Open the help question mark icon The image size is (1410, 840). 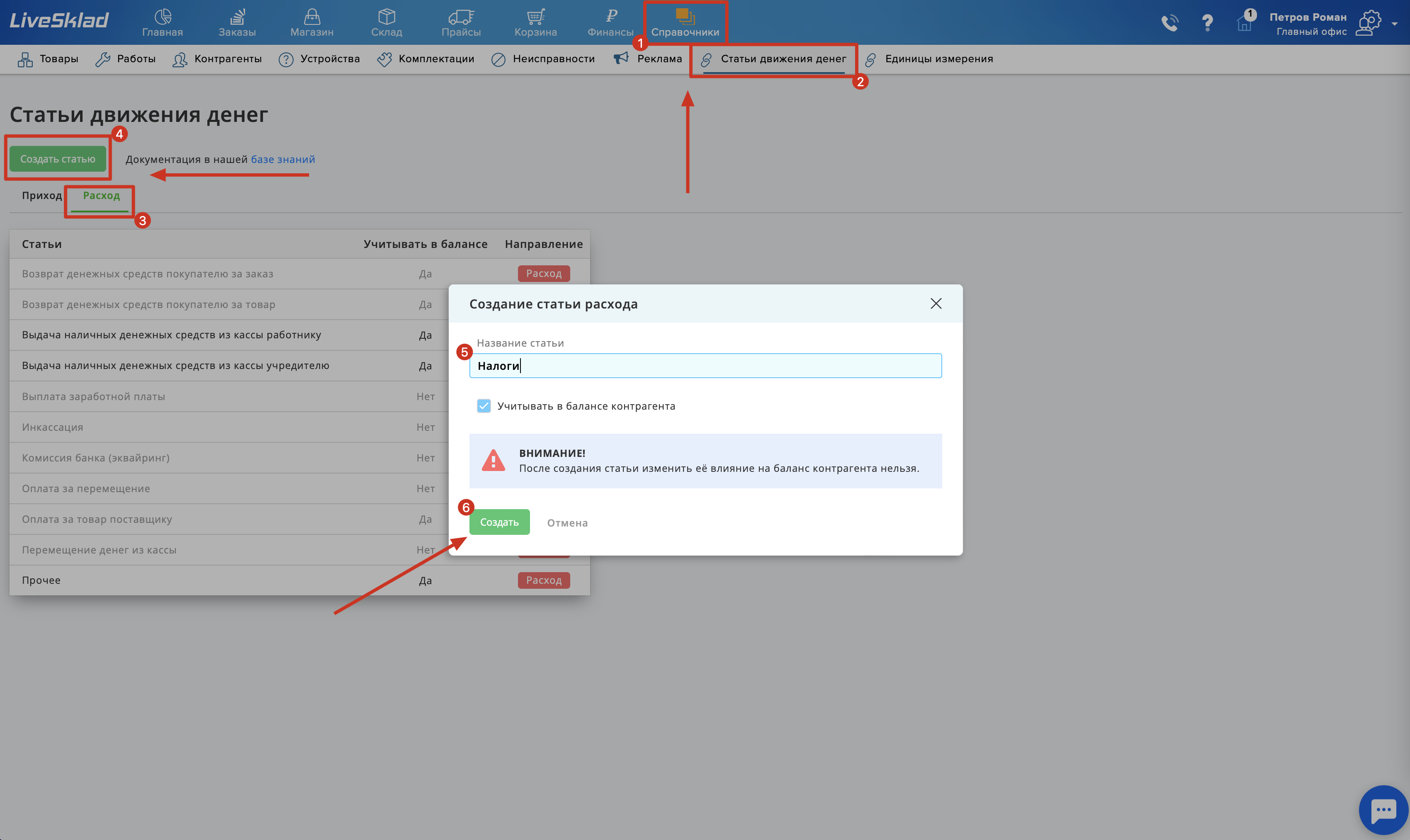(x=1207, y=23)
